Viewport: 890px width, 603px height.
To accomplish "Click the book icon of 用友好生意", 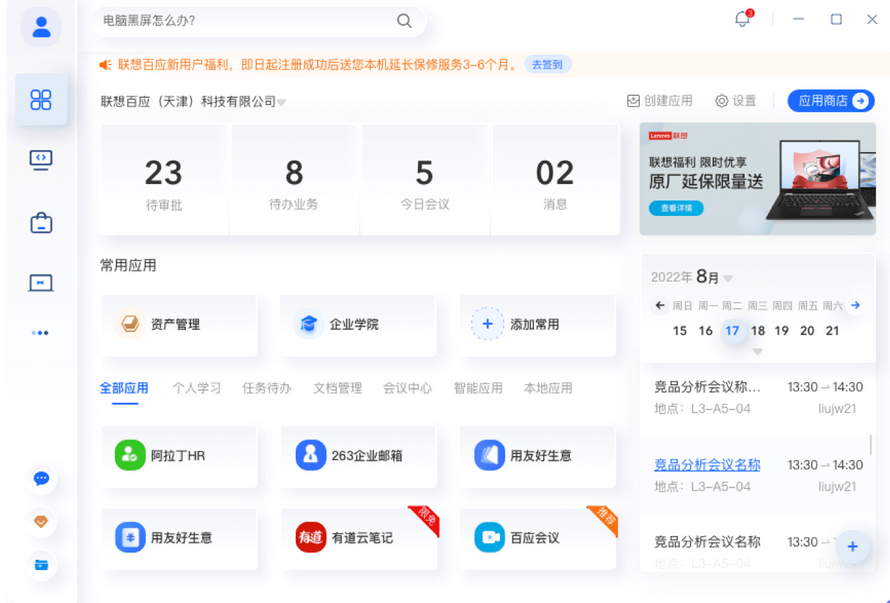I will 489,455.
